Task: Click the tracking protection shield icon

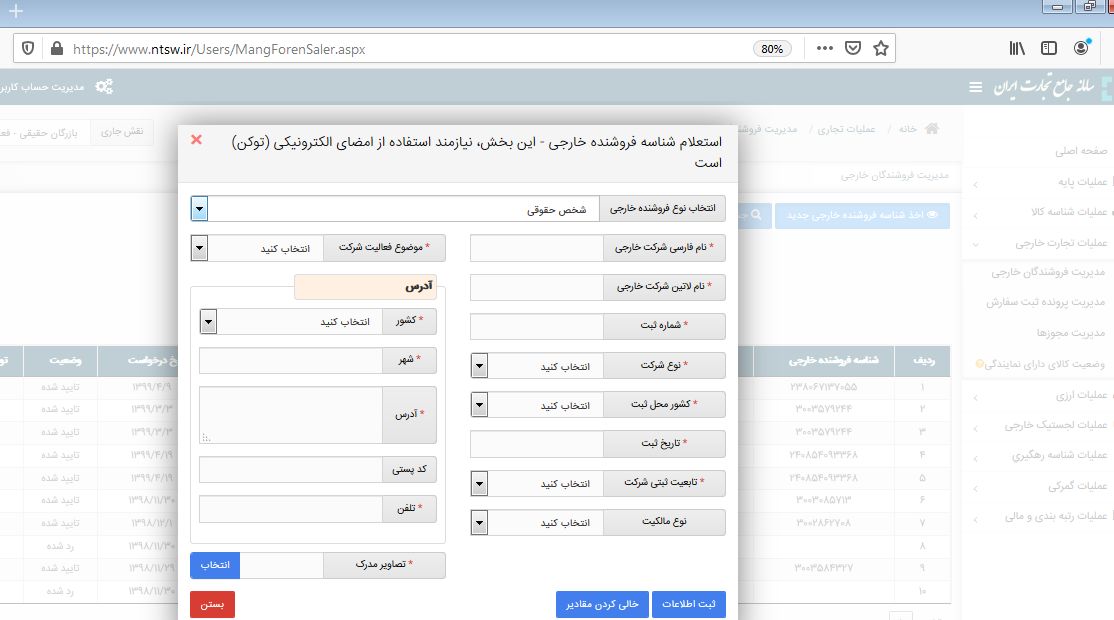Action: [x=28, y=48]
